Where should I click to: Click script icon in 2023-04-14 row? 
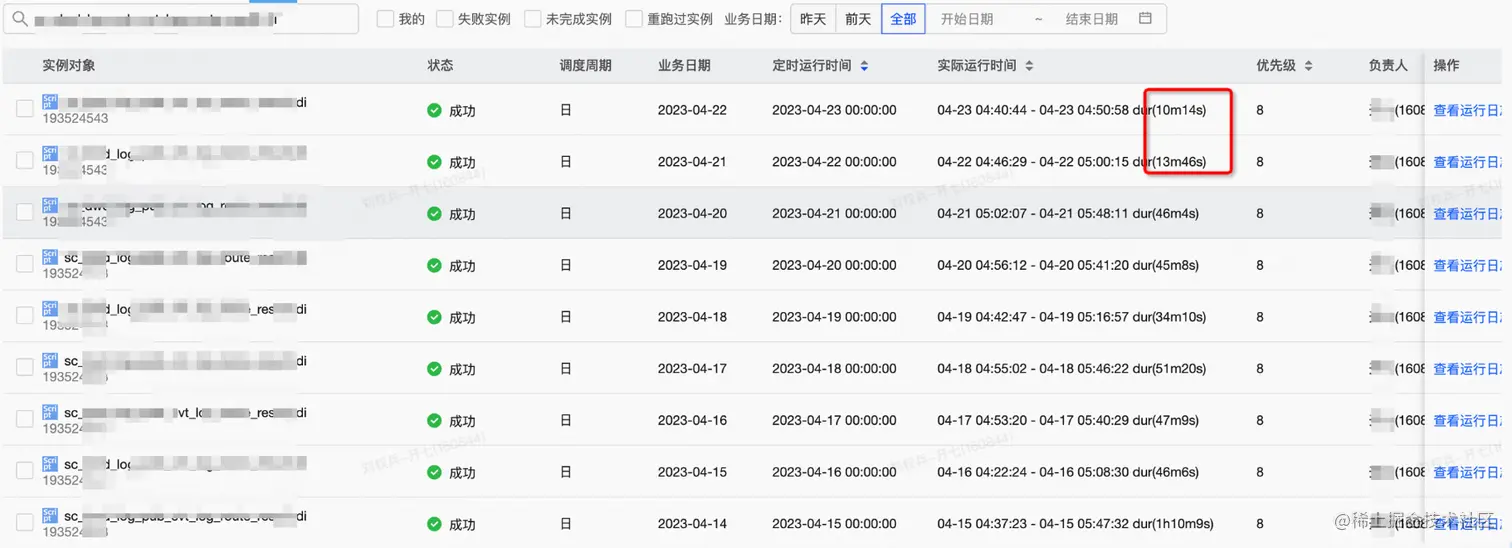click(50, 516)
